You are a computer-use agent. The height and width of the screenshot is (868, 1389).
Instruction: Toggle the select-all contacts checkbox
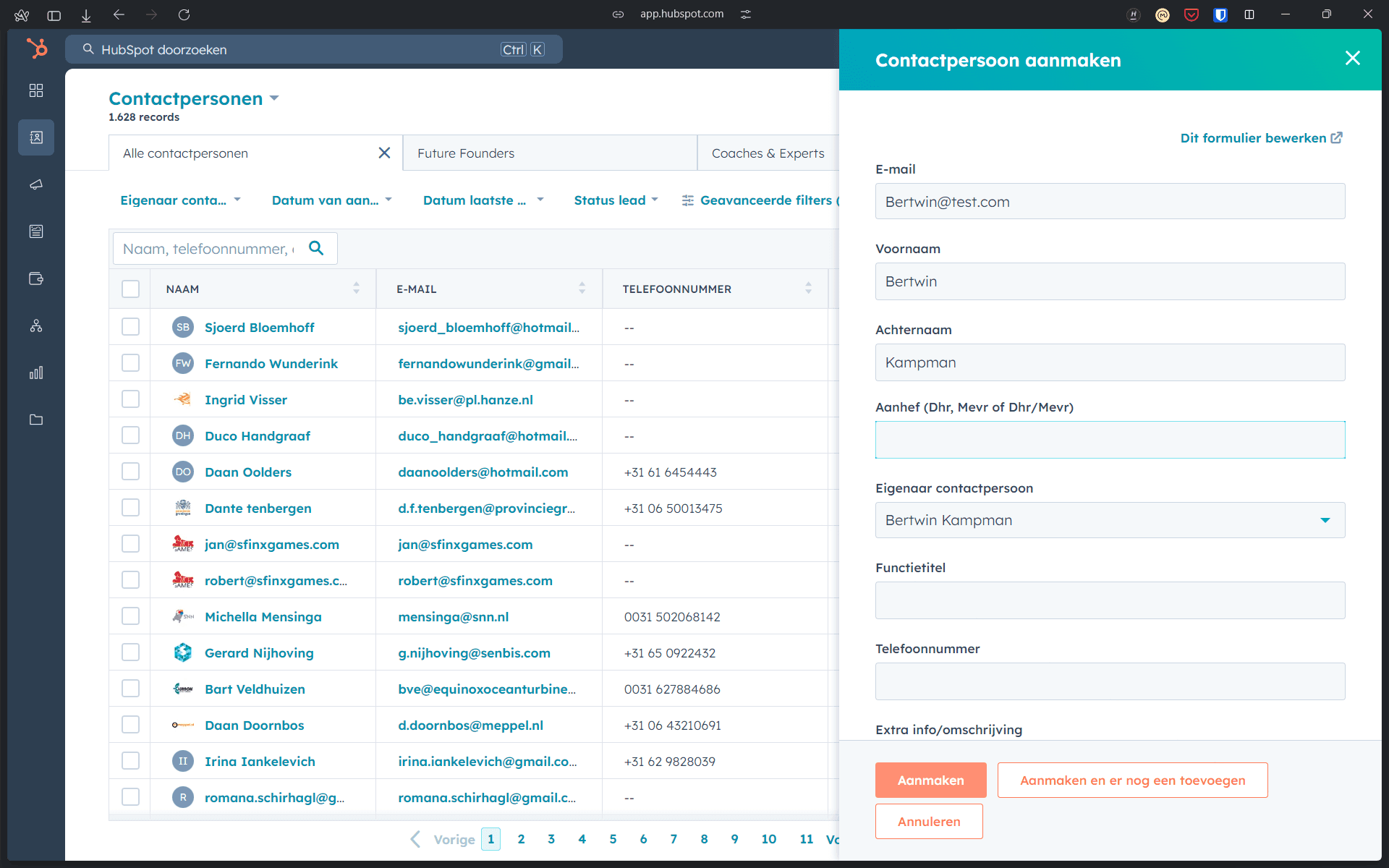(130, 289)
